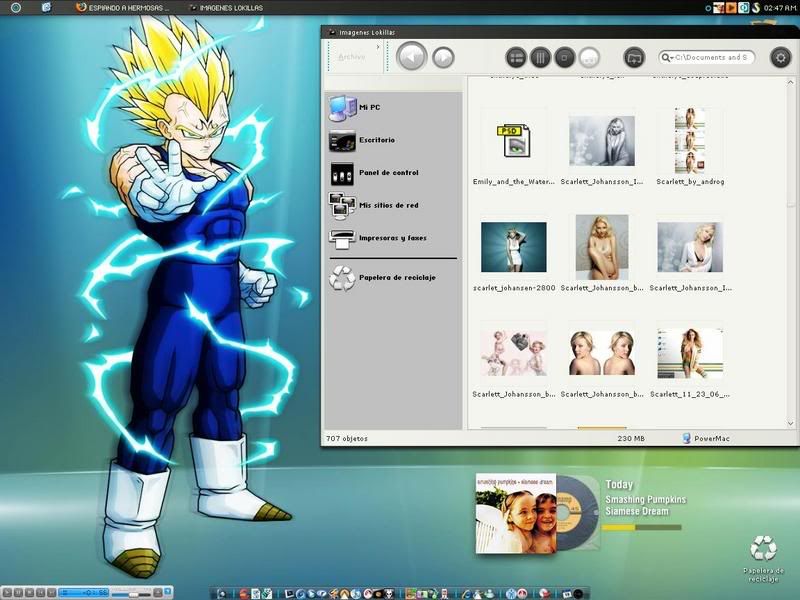The image size is (800, 600).
Task: Click PowerMac in the status bar
Action: (x=706, y=438)
